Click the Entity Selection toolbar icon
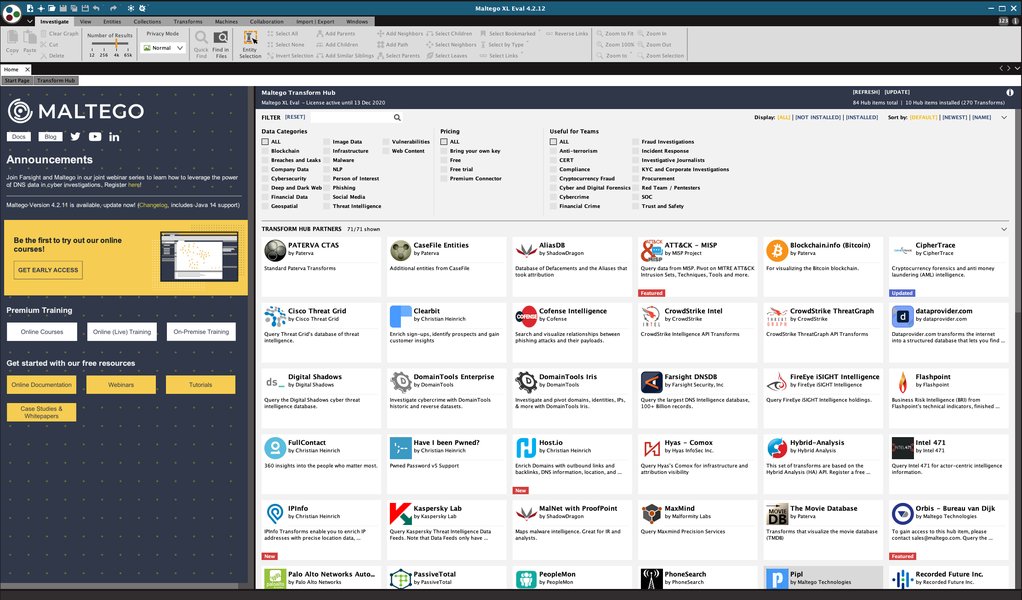Screen dimensions: 1022x600 [x=250, y=38]
